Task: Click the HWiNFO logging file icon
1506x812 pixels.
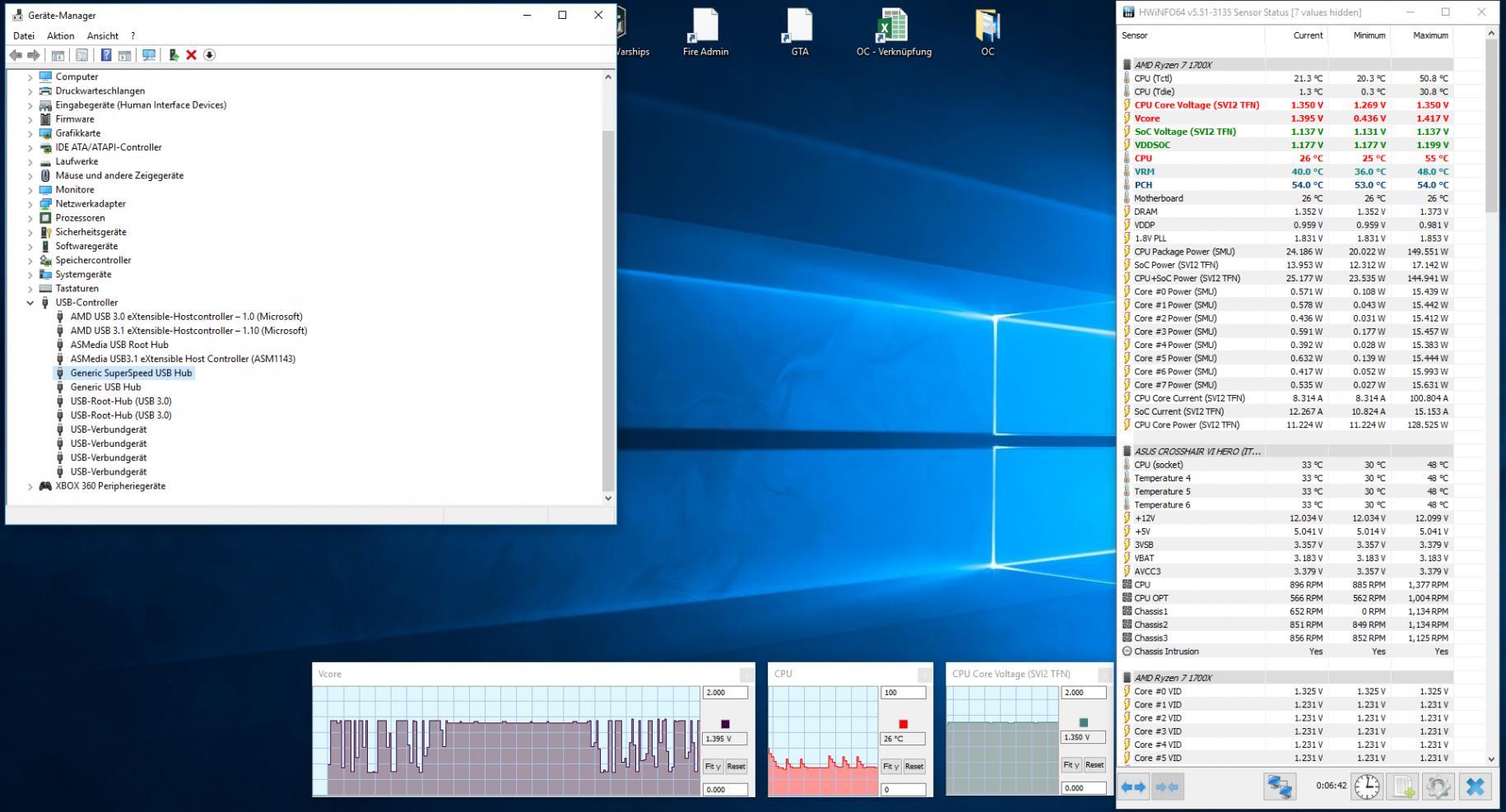Action: [1404, 786]
